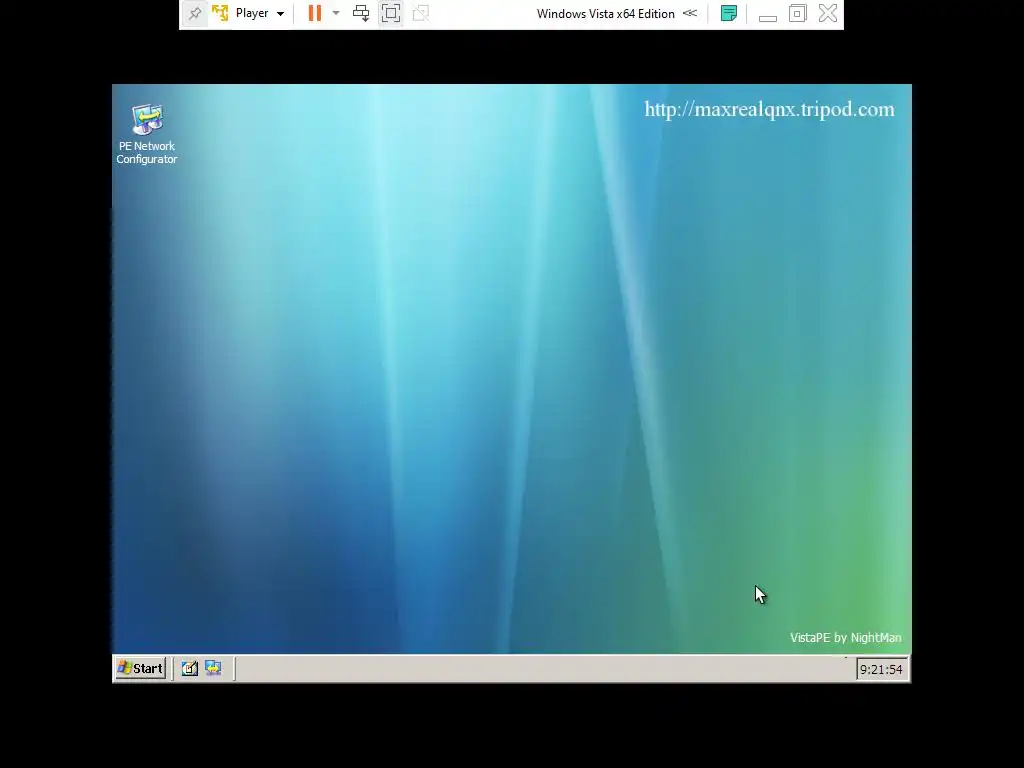Screen dimensions: 1024x768
Task: Open the PE Network Configurator desktop icon
Action: click(147, 134)
